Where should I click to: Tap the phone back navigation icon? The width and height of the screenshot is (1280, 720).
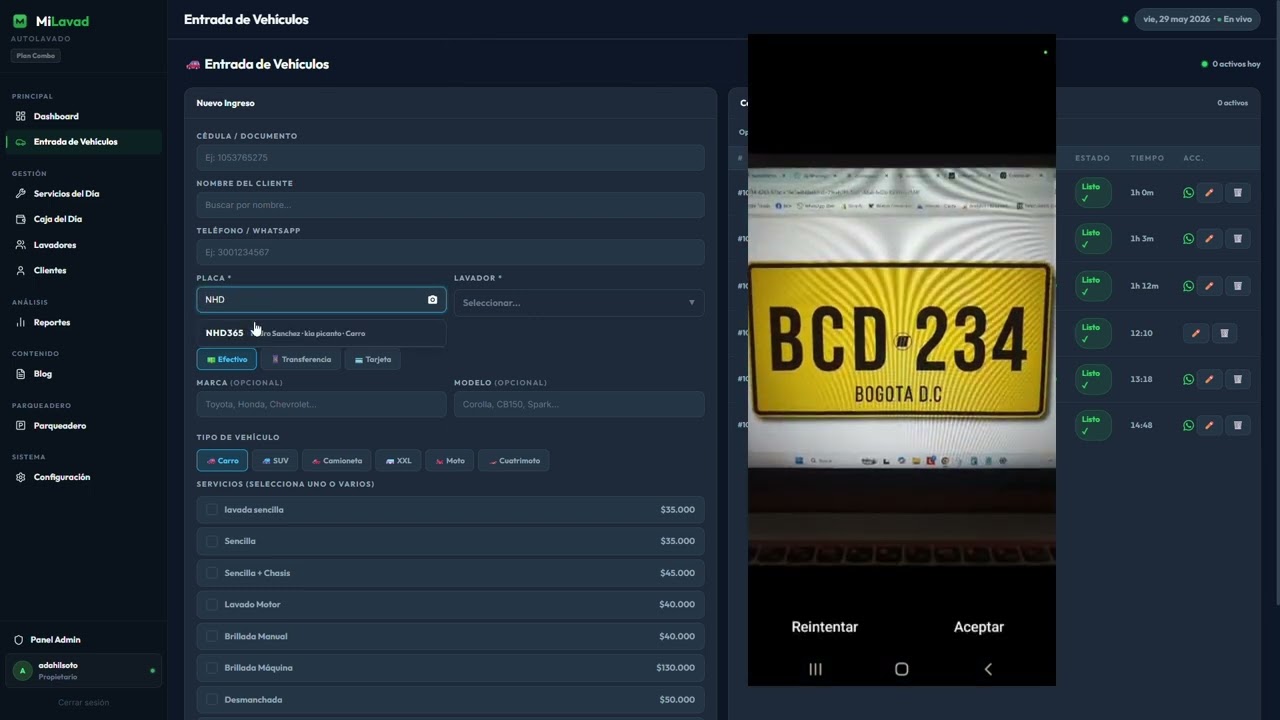pos(988,669)
